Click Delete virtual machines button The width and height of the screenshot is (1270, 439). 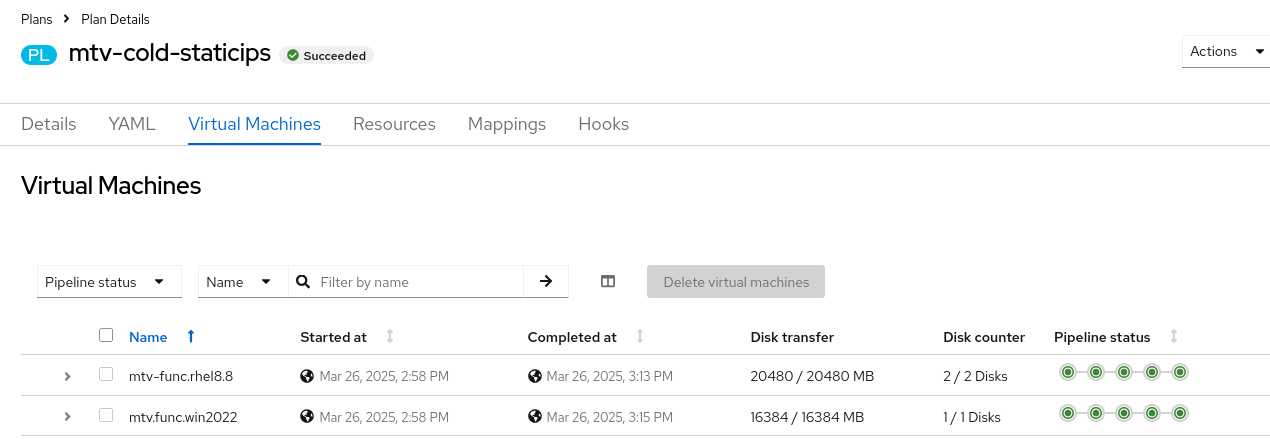point(736,282)
